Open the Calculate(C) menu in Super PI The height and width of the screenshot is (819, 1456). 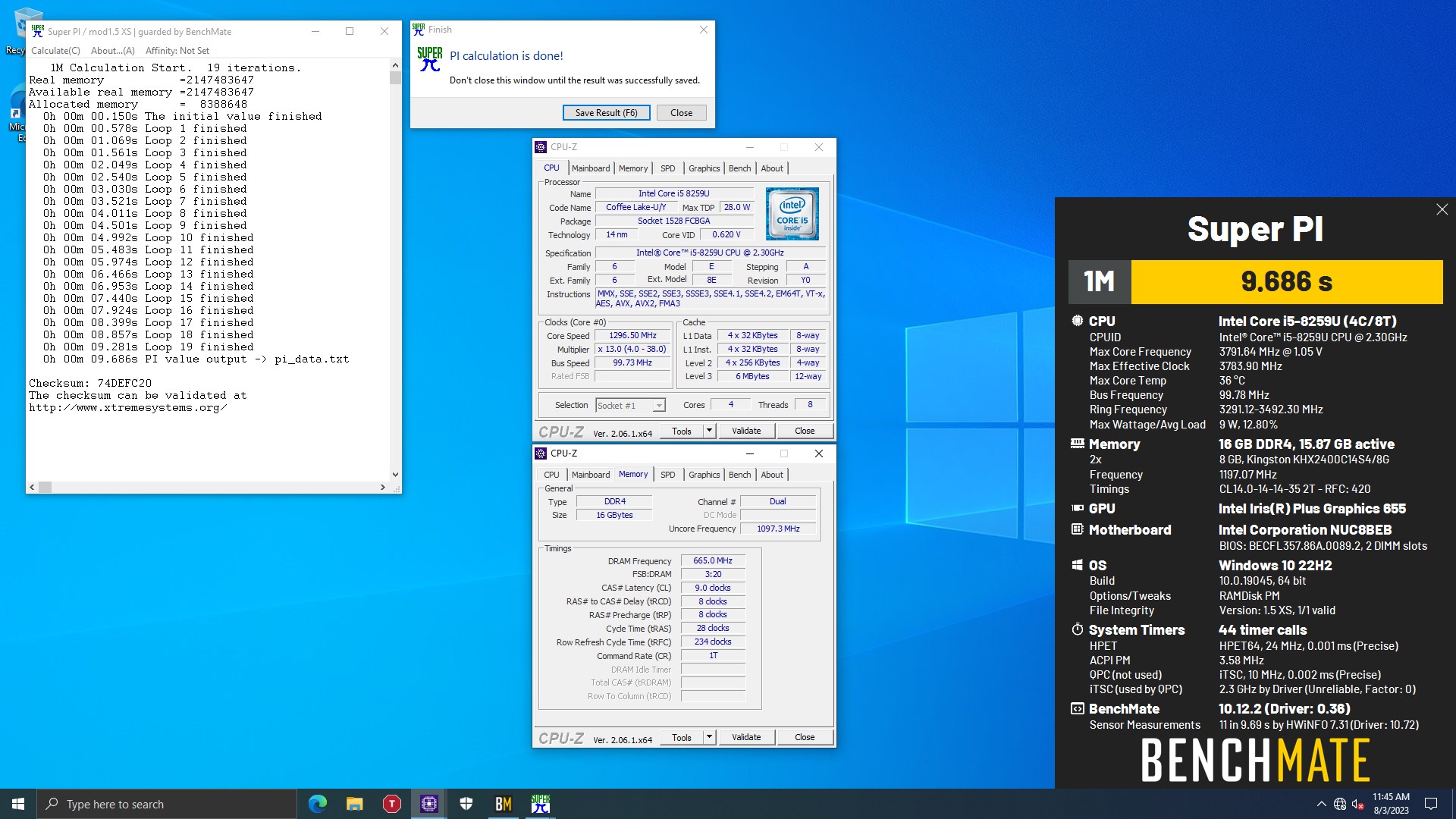55,51
